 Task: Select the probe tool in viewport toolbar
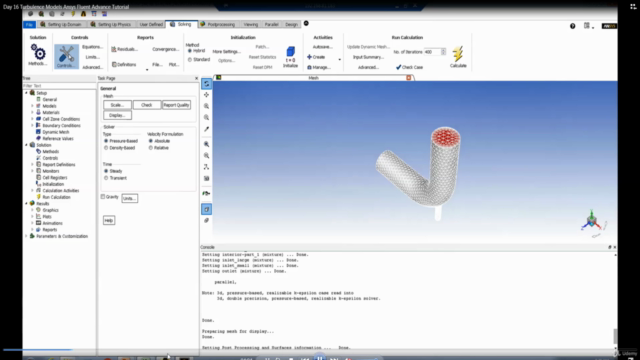pos(207,129)
